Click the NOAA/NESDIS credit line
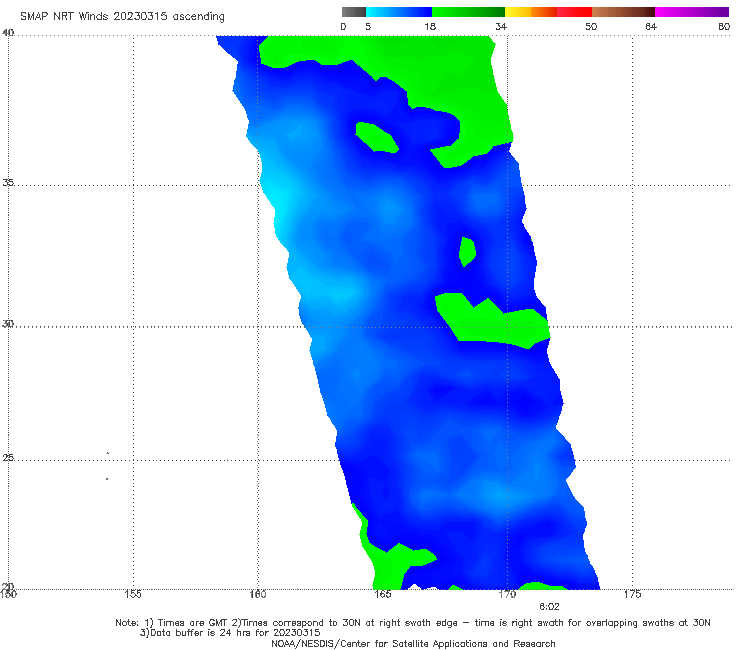This screenshot has width=740, height=650. (x=413, y=644)
